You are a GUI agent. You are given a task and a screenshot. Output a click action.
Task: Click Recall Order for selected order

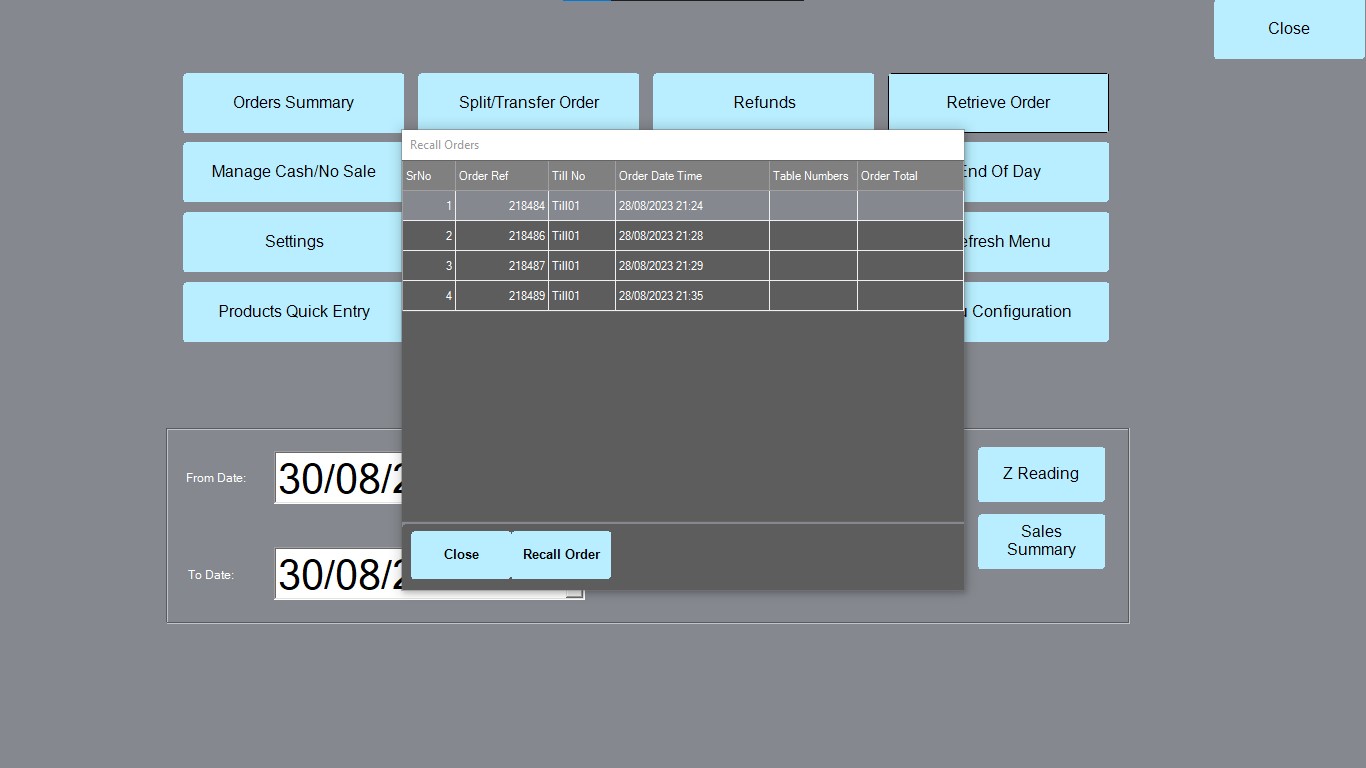click(x=560, y=554)
